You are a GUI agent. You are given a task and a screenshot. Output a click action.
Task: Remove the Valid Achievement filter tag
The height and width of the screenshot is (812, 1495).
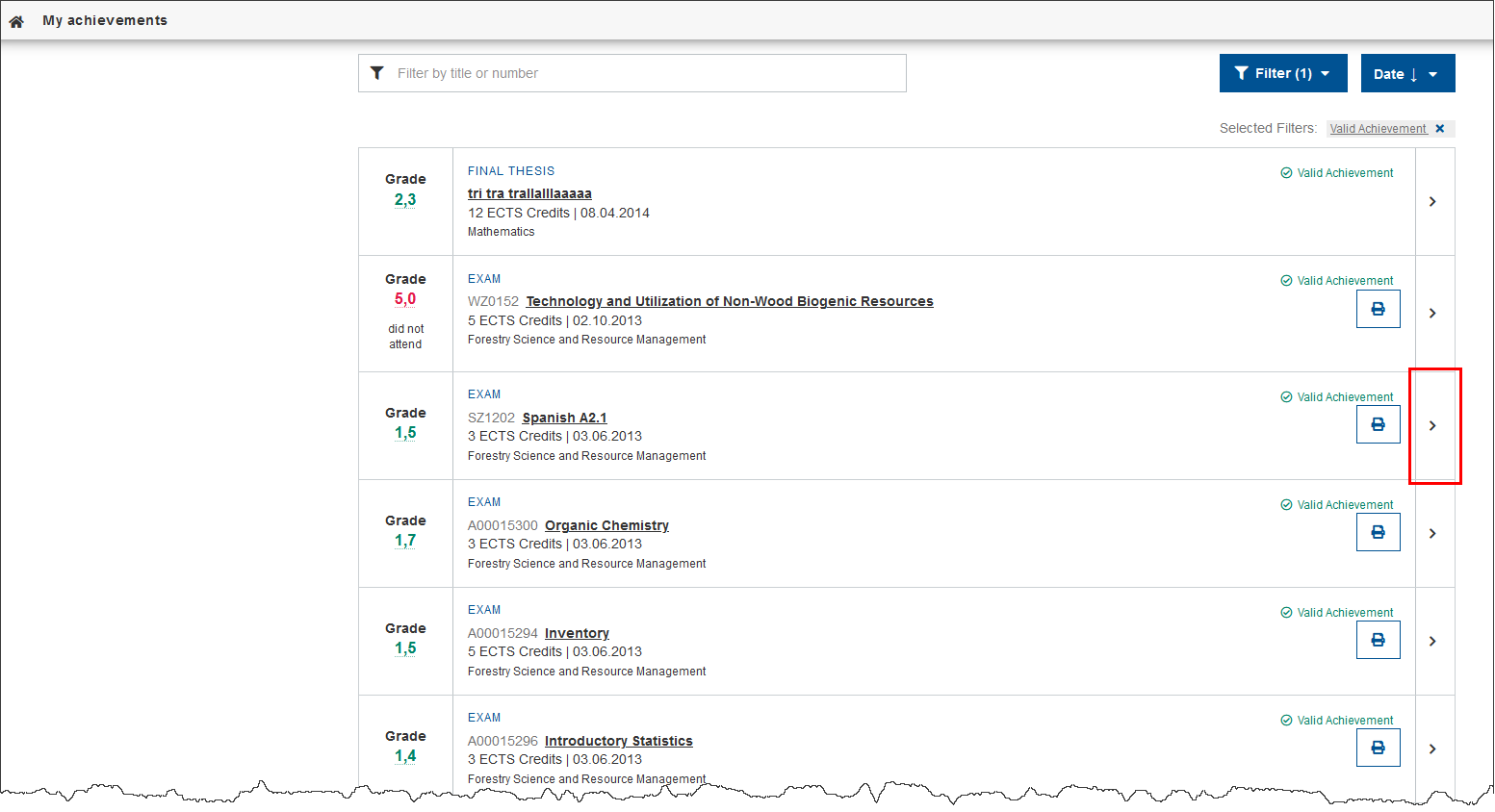(x=1440, y=129)
